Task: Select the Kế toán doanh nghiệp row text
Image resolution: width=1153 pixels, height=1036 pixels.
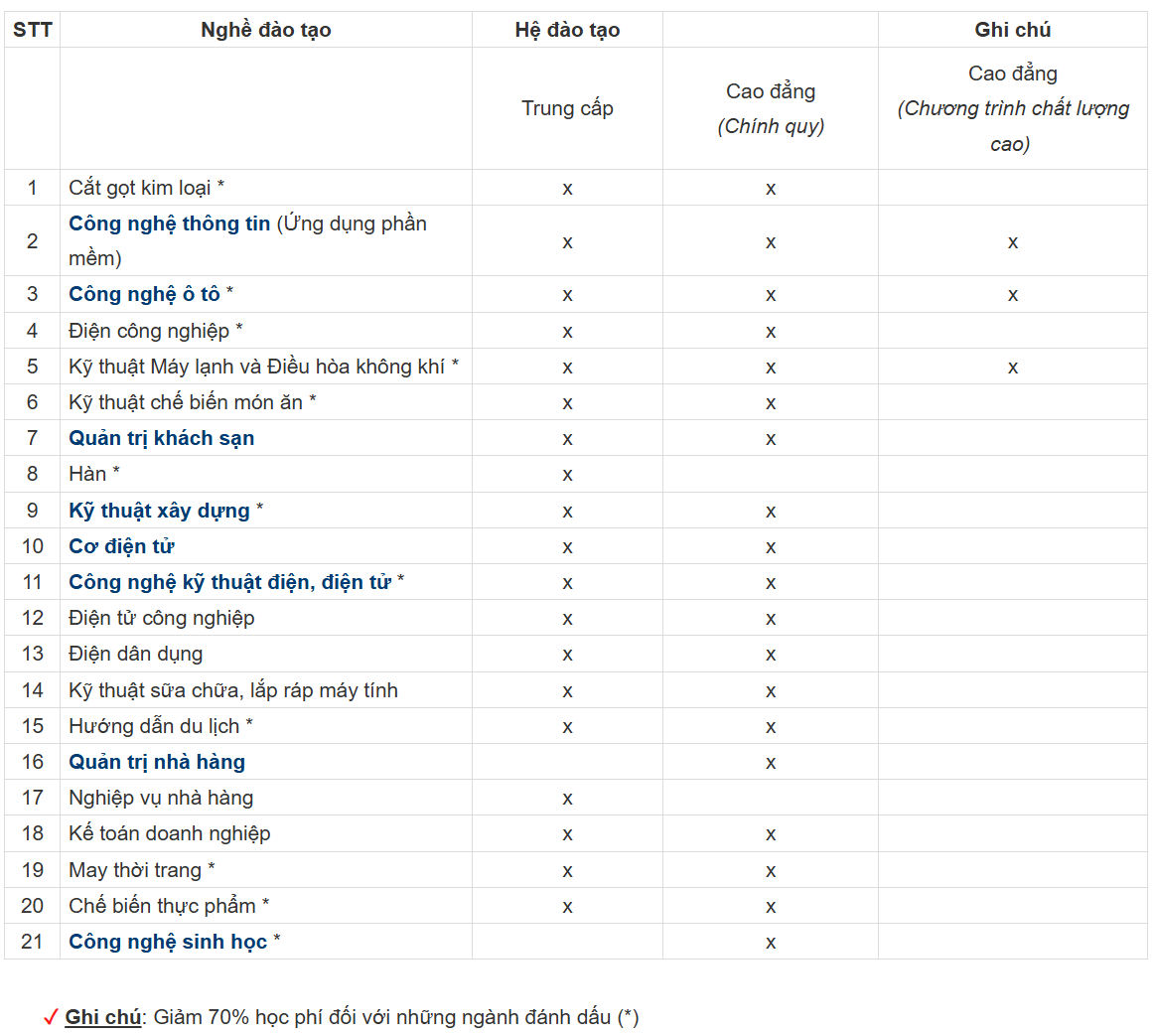Action: [x=169, y=833]
